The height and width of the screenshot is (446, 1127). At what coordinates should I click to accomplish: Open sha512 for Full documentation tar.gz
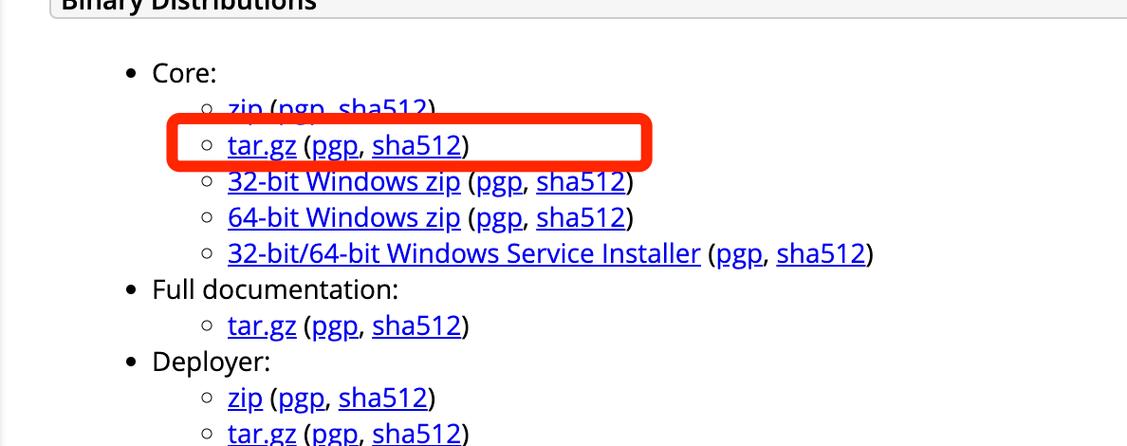(x=416, y=326)
